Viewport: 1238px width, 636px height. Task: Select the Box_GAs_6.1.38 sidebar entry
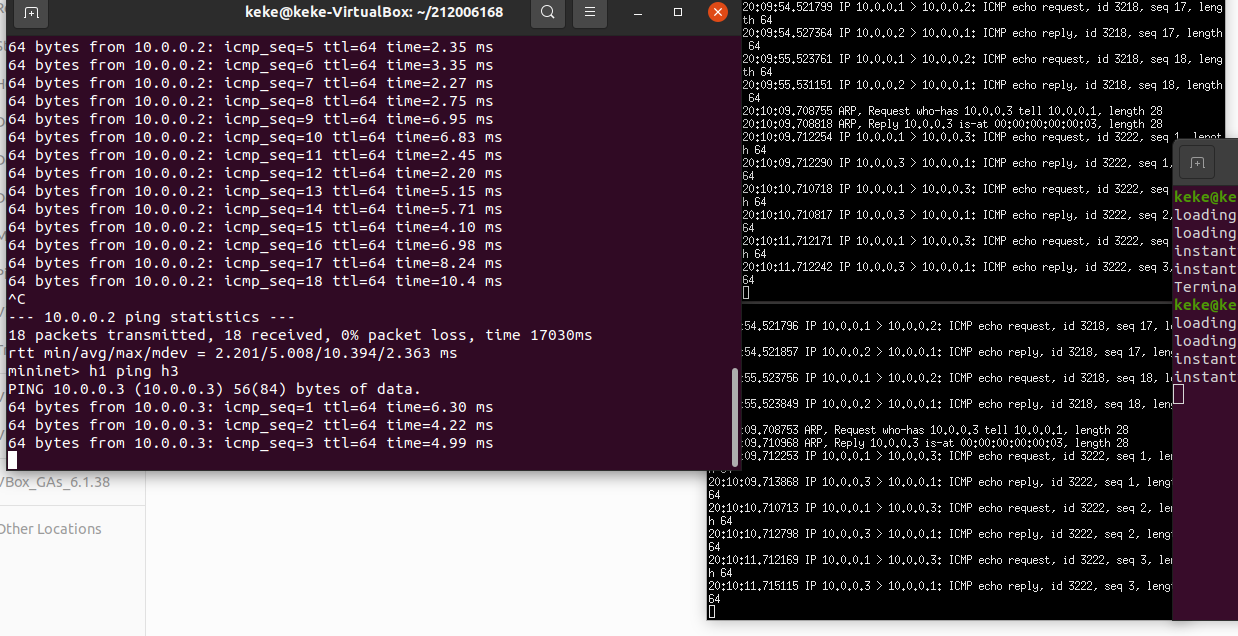55,482
